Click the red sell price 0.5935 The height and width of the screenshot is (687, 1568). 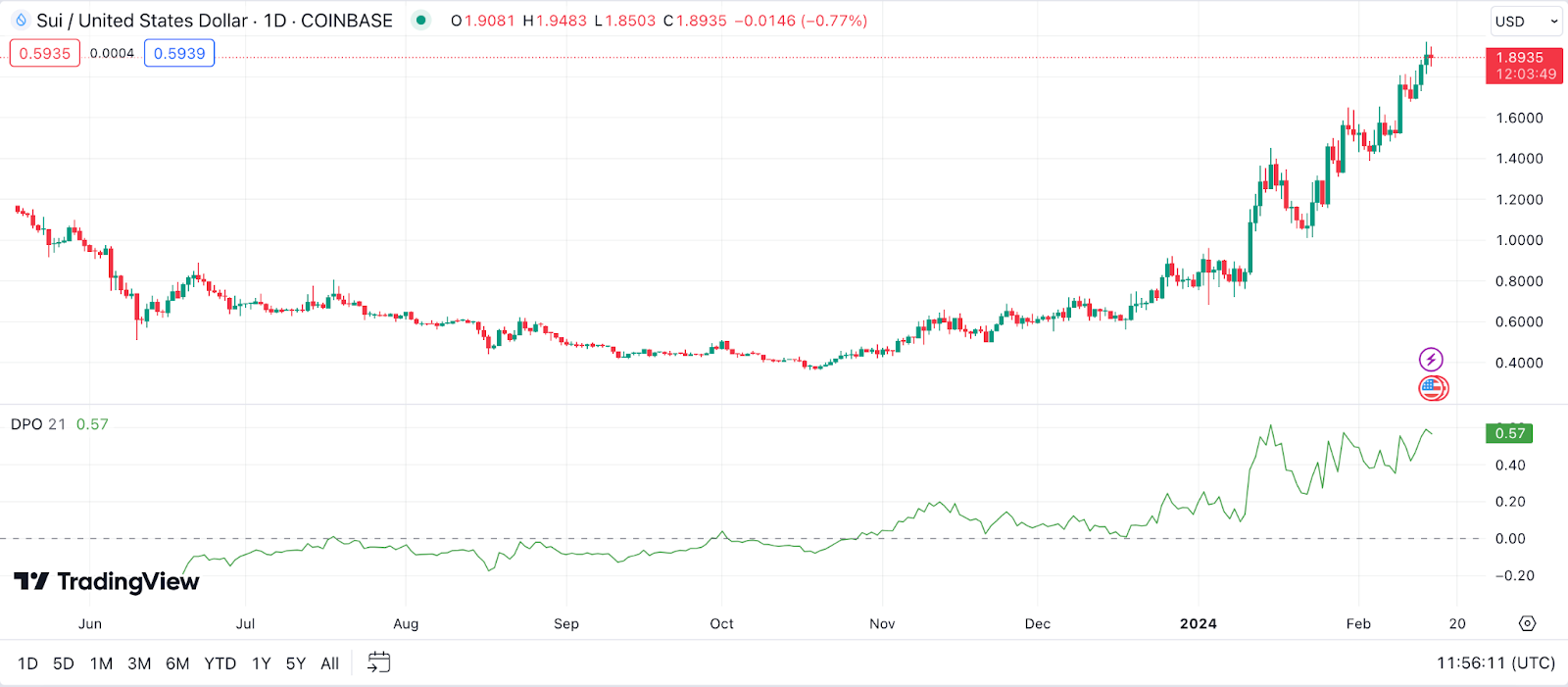click(45, 53)
